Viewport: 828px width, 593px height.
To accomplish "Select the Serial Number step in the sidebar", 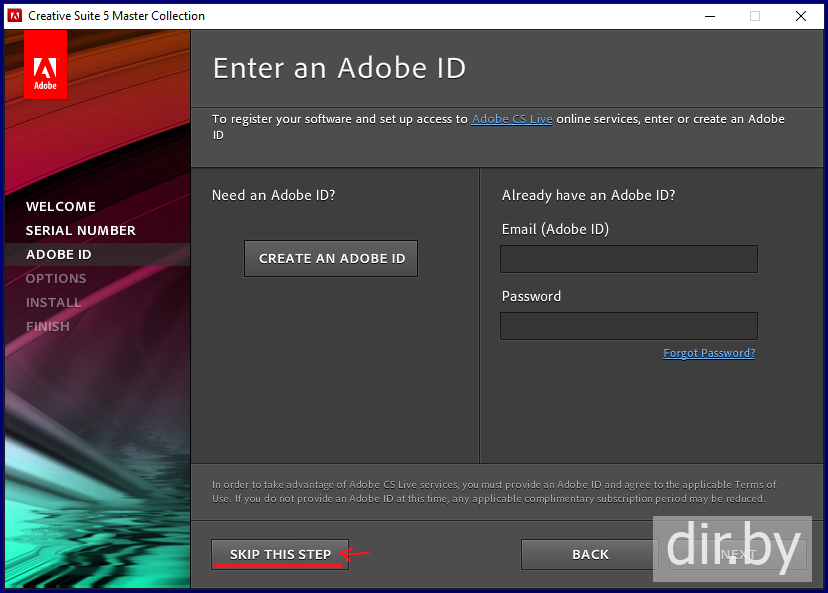I will point(81,231).
